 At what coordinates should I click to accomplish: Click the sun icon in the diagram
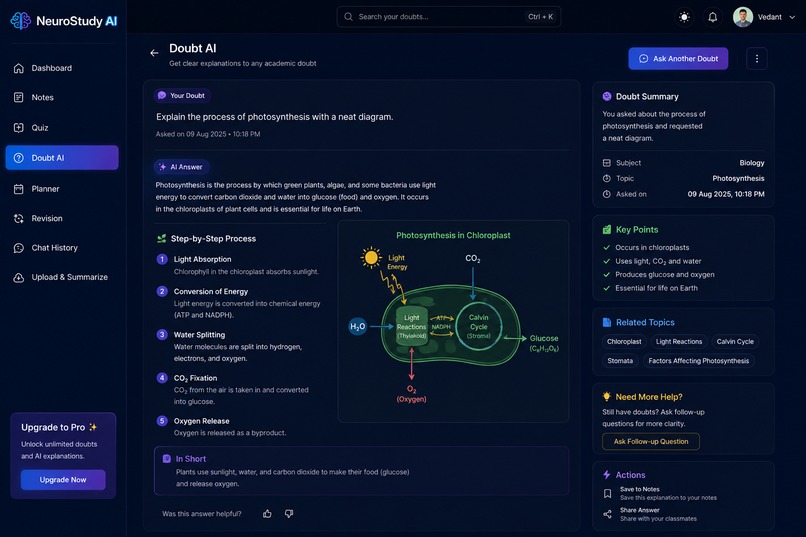click(x=371, y=257)
